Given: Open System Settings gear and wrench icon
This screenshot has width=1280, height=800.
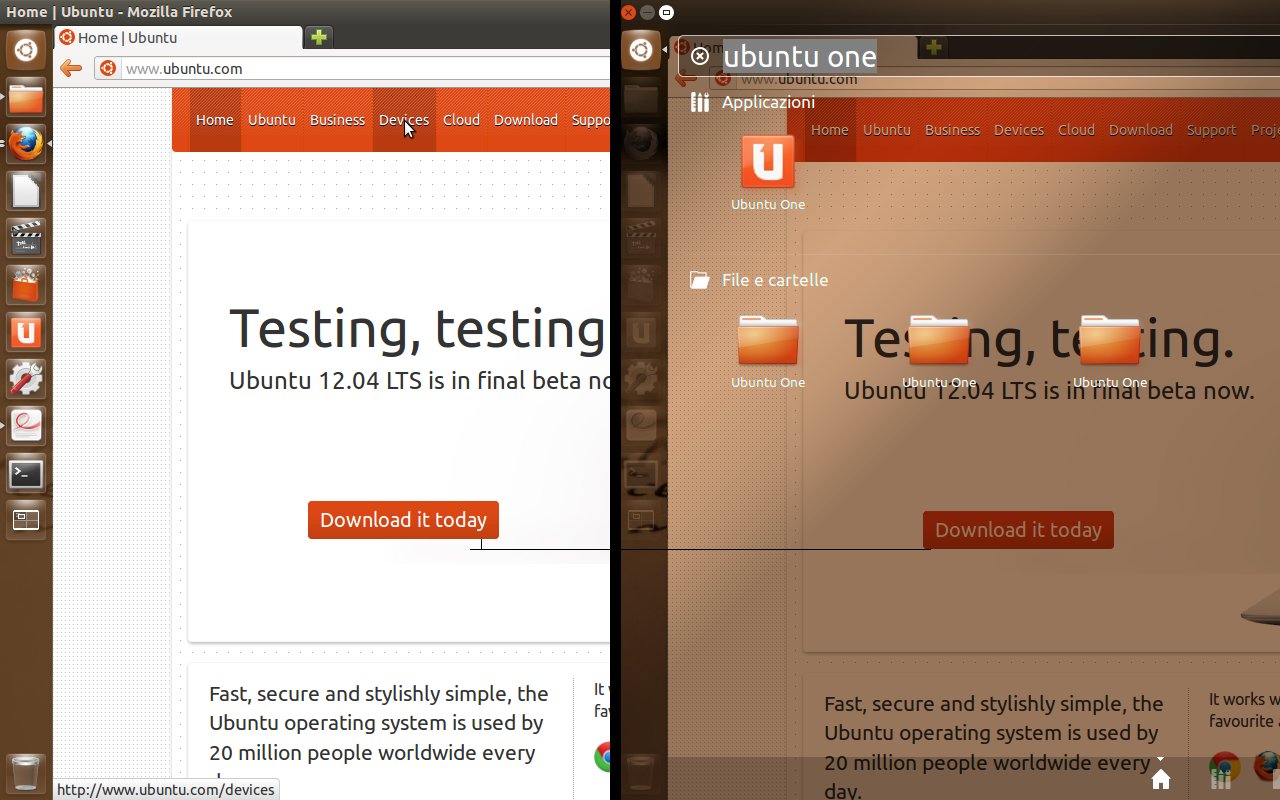Looking at the screenshot, I should pyautogui.click(x=26, y=379).
